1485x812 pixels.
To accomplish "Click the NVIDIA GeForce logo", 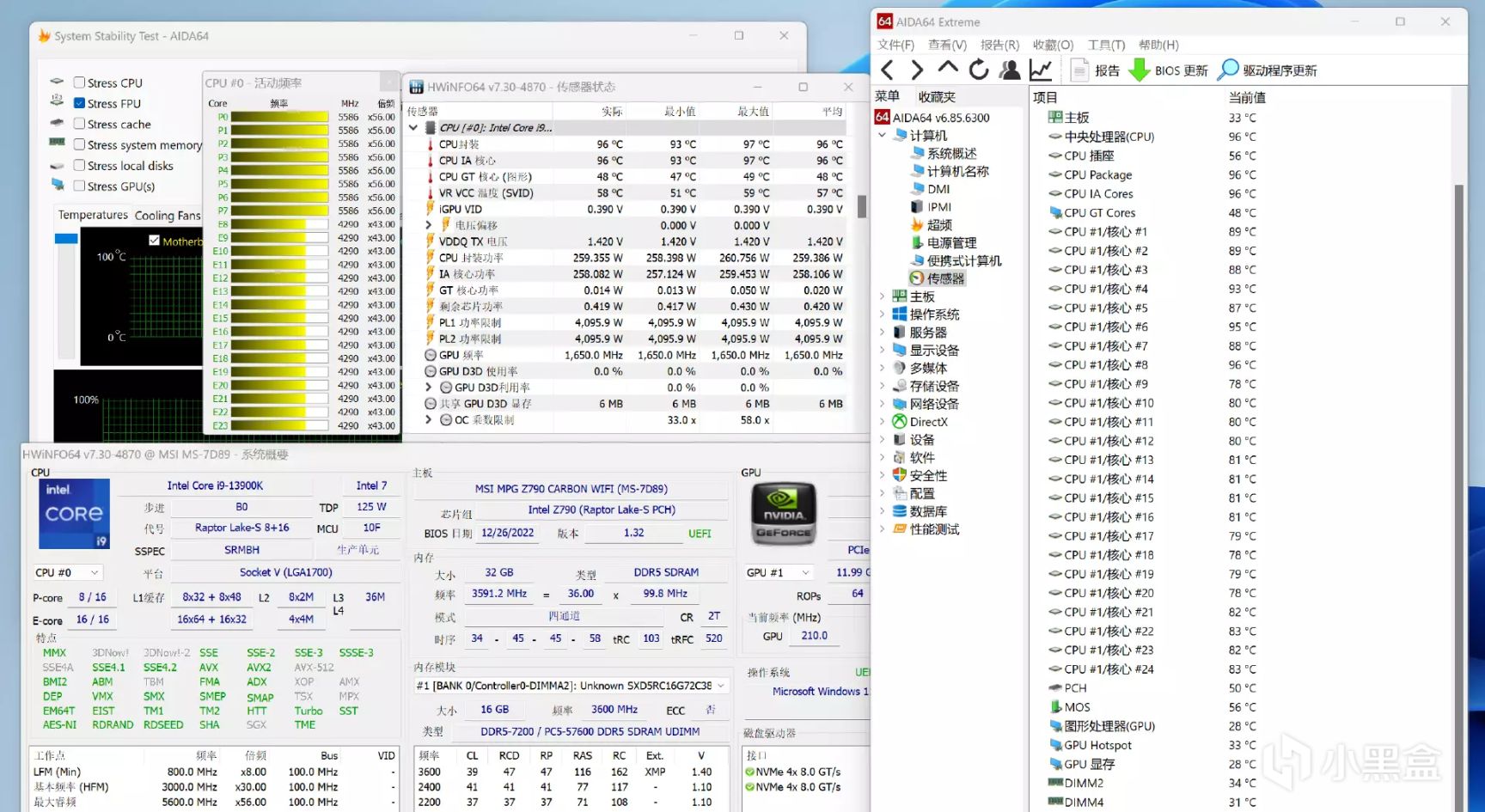I will tap(783, 514).
